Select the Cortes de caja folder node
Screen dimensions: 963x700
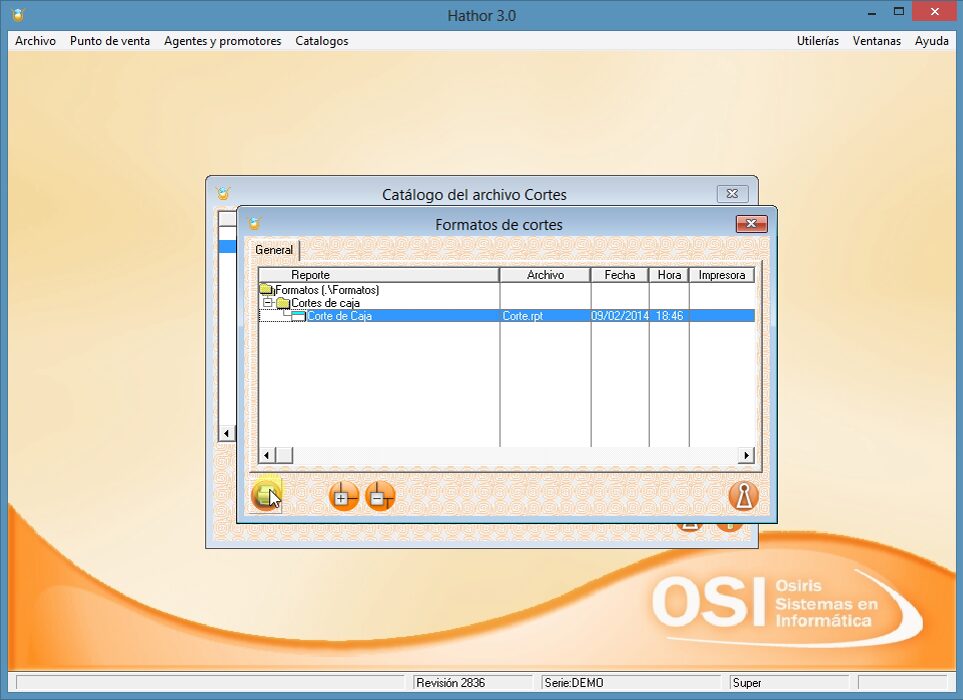(325, 303)
